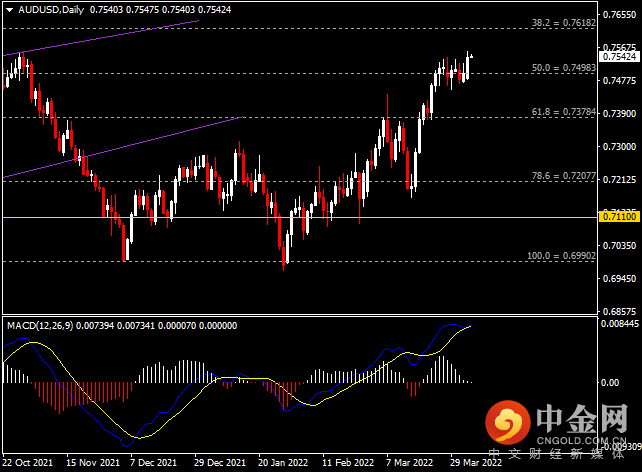
Task: Click the 0.73000 price axis value
Action: [x=619, y=147]
